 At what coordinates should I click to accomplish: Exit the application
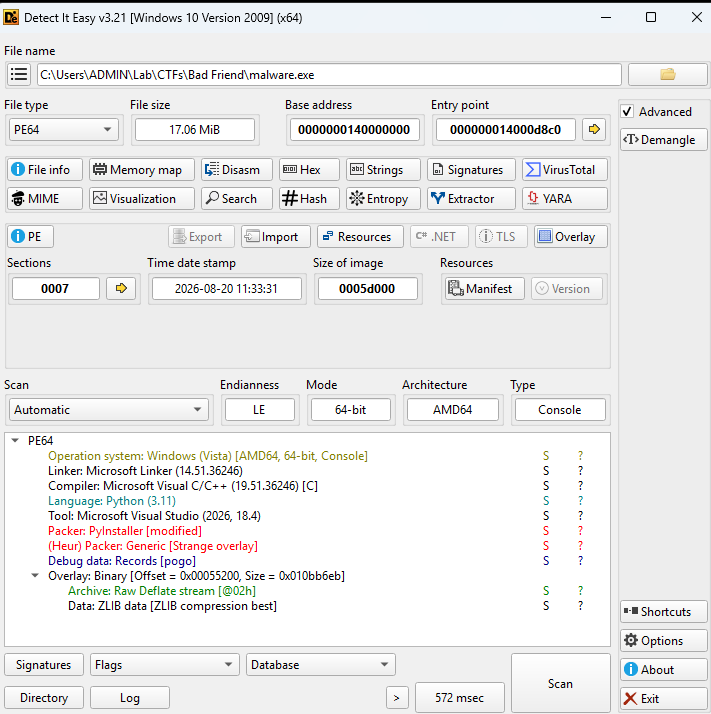pyautogui.click(x=664, y=699)
